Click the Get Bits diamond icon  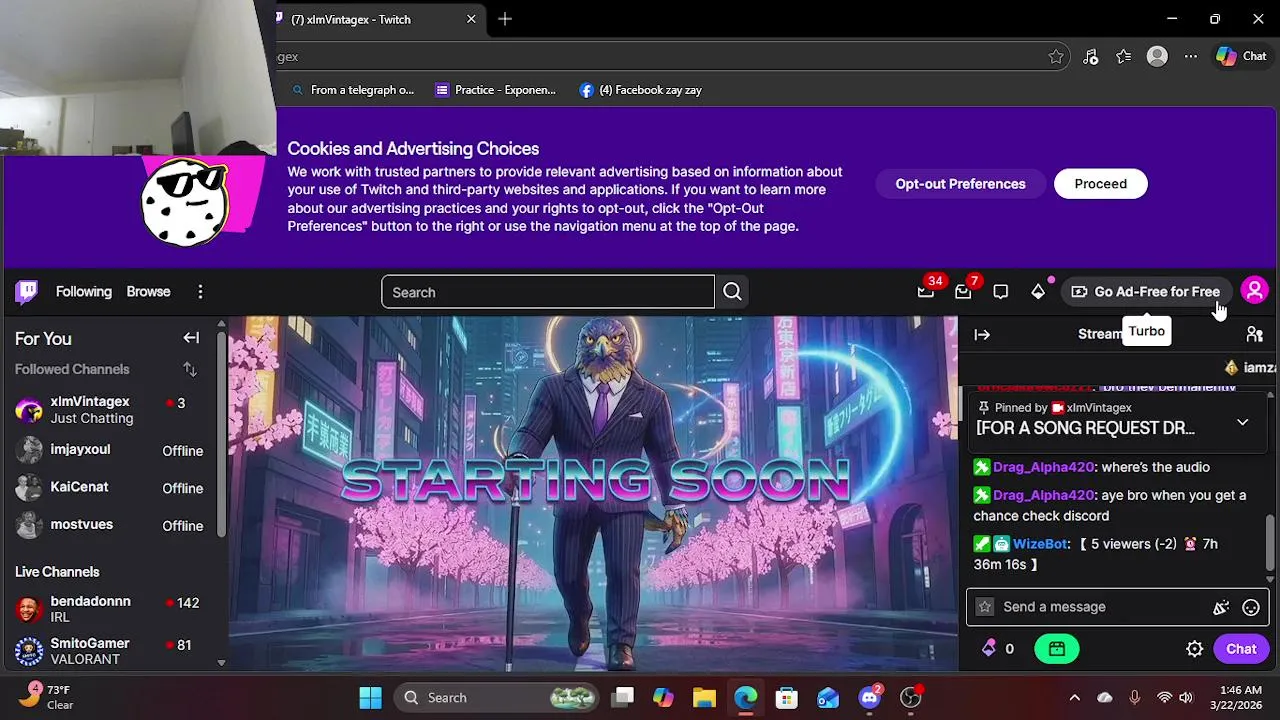coord(1038,292)
